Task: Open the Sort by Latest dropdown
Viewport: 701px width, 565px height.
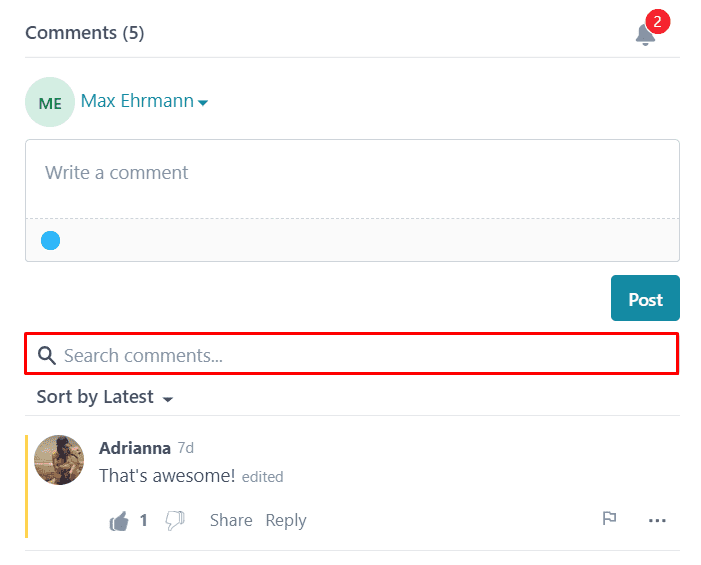Action: coord(104,397)
